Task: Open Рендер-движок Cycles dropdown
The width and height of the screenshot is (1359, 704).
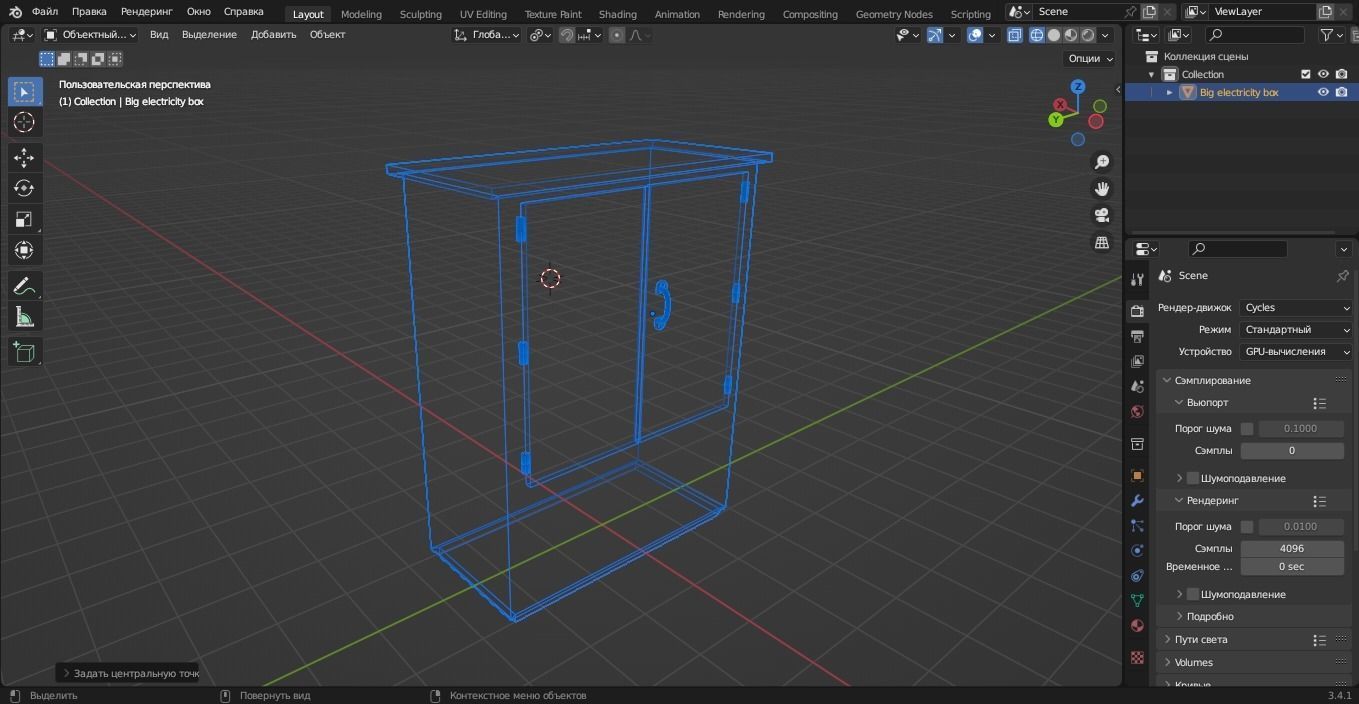Action: point(1297,307)
